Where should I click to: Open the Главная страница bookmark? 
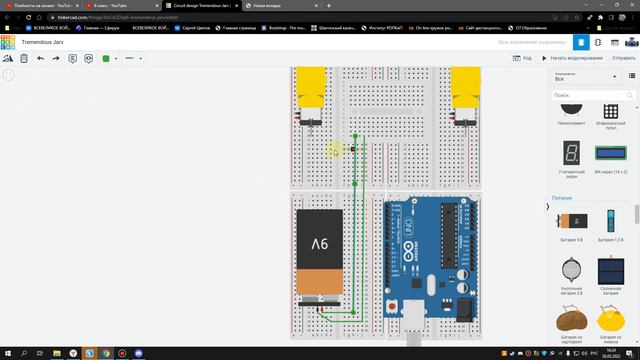[236, 28]
